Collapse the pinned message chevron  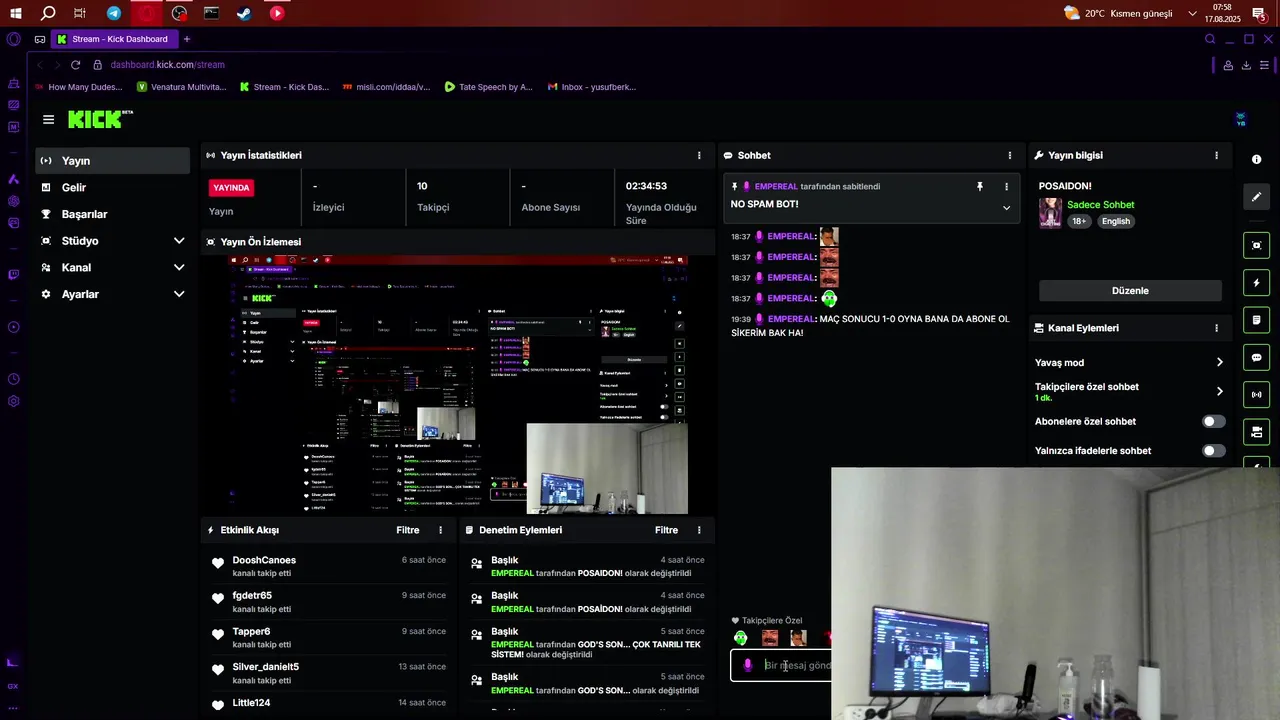coord(1006,208)
